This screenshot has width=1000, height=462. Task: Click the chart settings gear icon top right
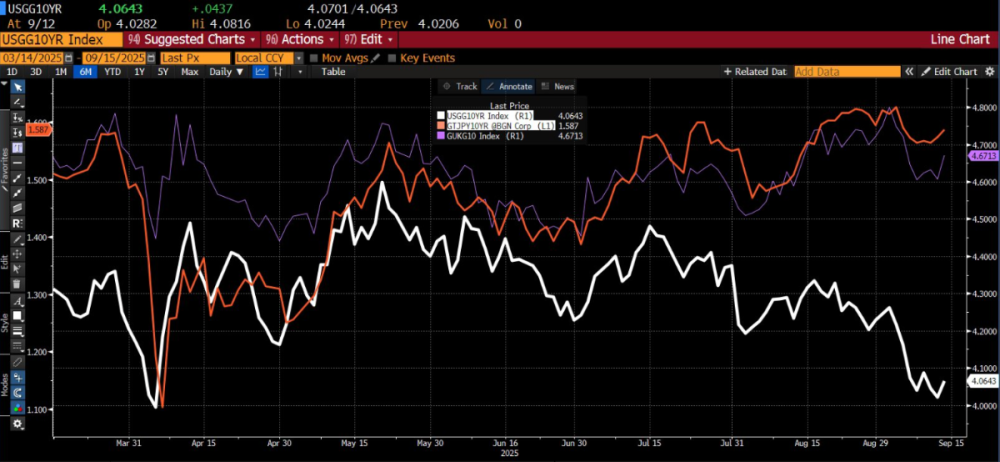click(988, 72)
